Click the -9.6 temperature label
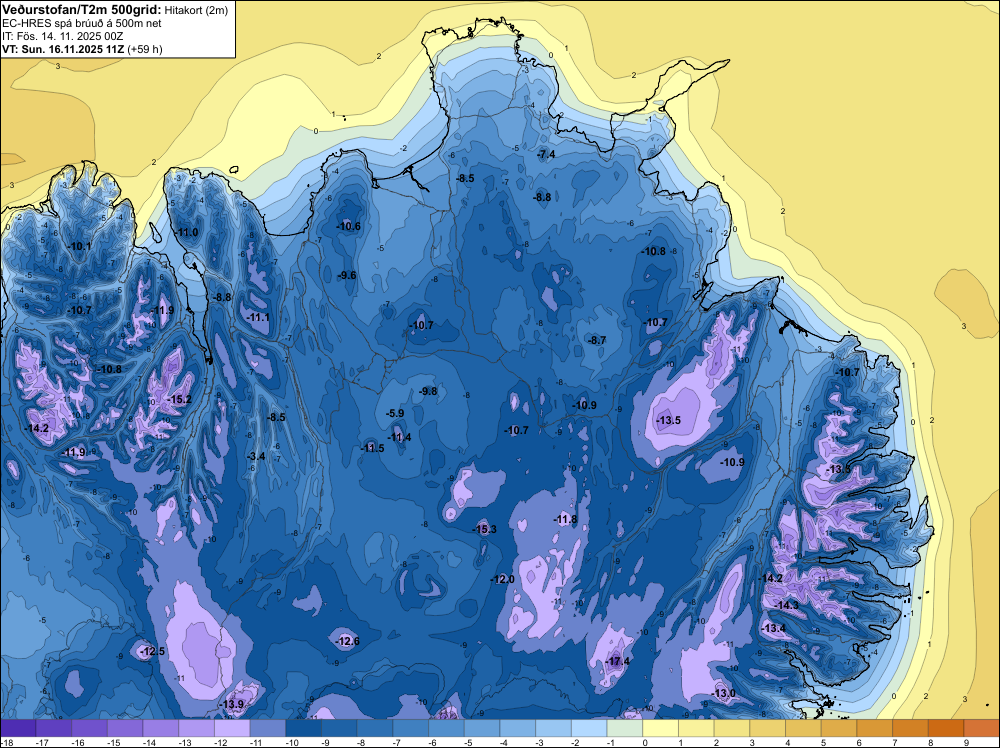The height and width of the screenshot is (748, 1000). 347,275
